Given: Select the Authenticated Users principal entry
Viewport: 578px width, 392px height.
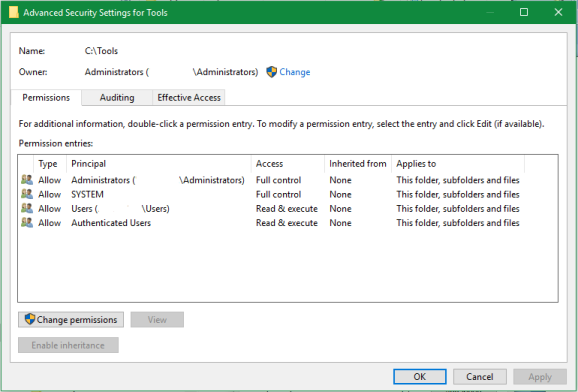Looking at the screenshot, I should (111, 223).
